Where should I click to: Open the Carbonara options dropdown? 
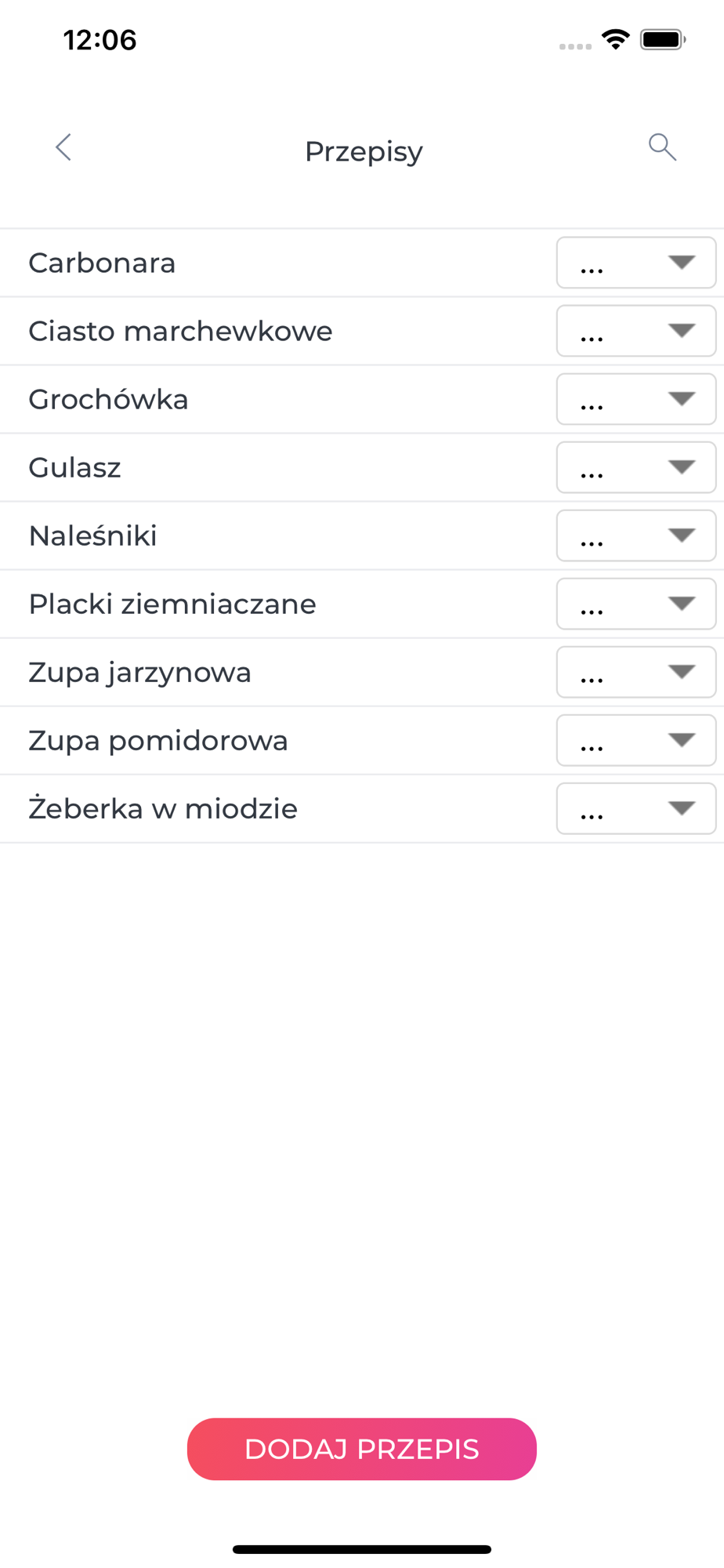pyautogui.click(x=635, y=263)
